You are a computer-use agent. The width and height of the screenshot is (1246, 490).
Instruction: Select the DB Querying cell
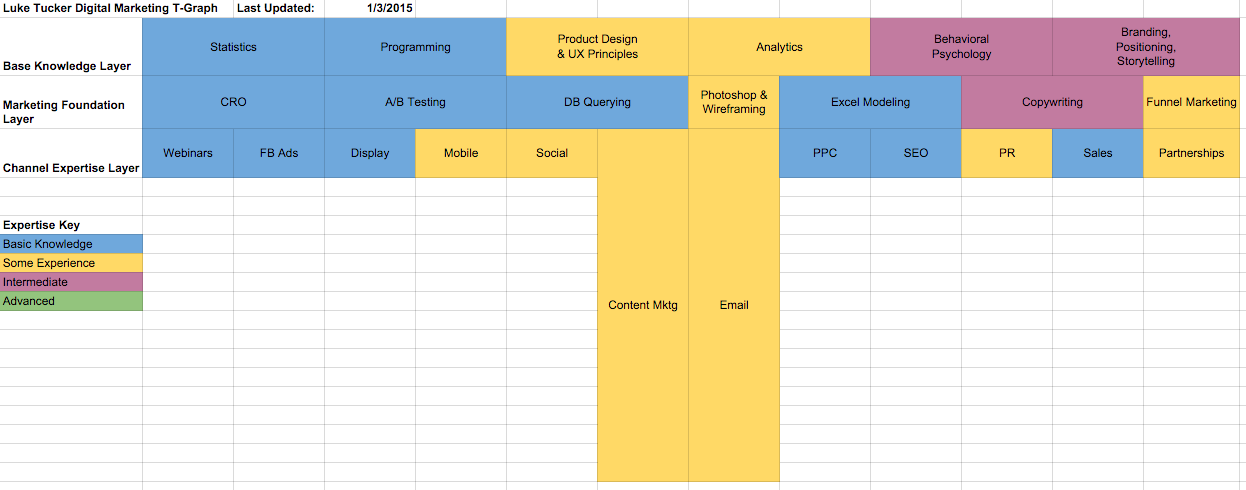[x=597, y=102]
